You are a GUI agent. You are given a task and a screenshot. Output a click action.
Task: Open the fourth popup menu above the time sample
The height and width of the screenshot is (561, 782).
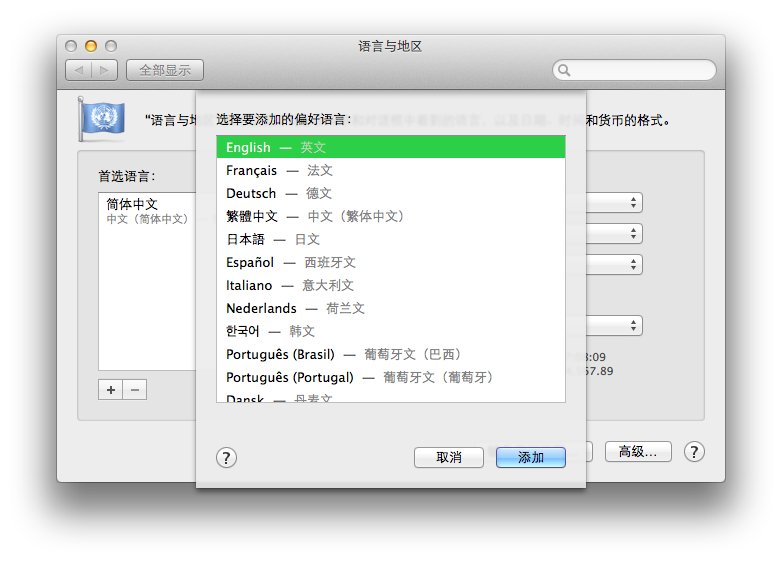click(x=614, y=326)
